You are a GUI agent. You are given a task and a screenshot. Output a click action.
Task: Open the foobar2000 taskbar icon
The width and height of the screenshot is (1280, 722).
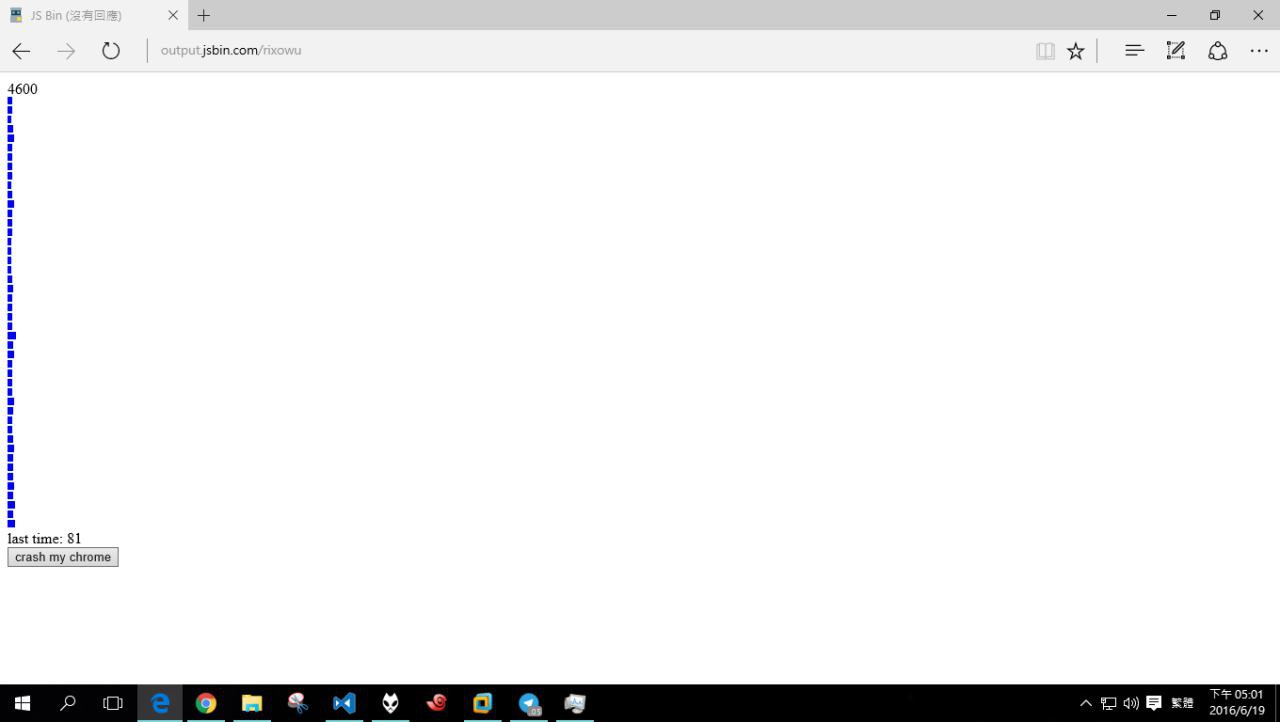coord(390,703)
